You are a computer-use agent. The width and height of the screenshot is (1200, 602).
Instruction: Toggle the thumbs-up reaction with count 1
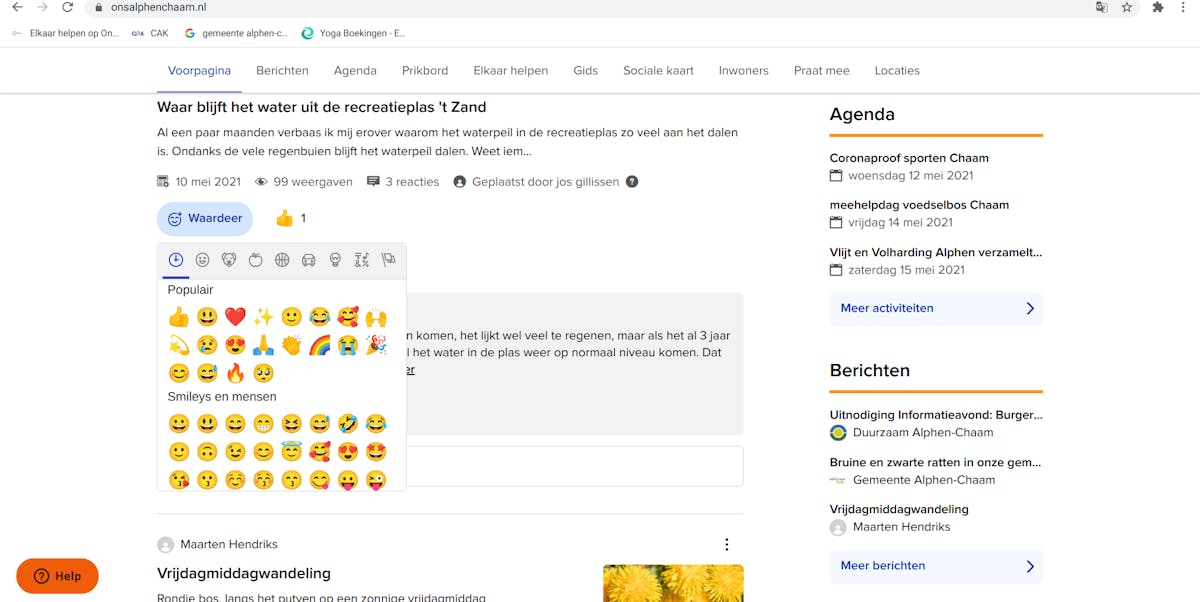pyautogui.click(x=290, y=219)
